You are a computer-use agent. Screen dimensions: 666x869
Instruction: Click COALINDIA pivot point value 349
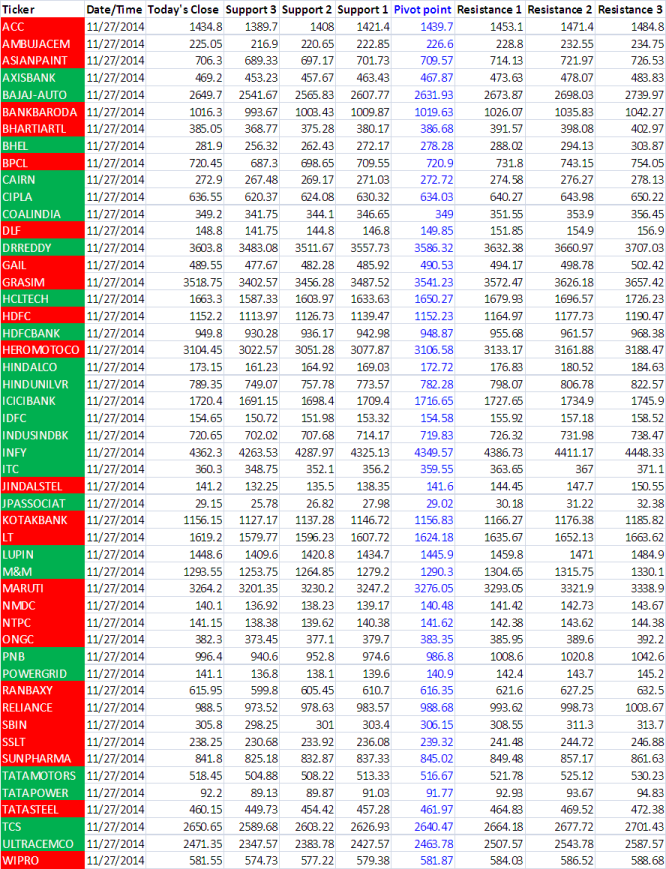pos(444,214)
